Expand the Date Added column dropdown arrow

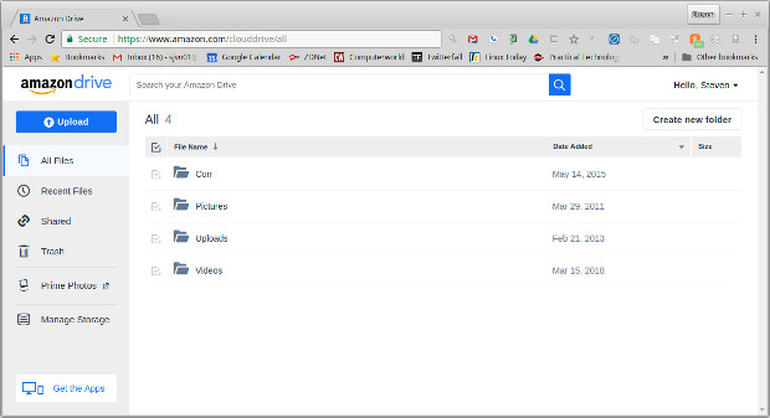click(681, 147)
